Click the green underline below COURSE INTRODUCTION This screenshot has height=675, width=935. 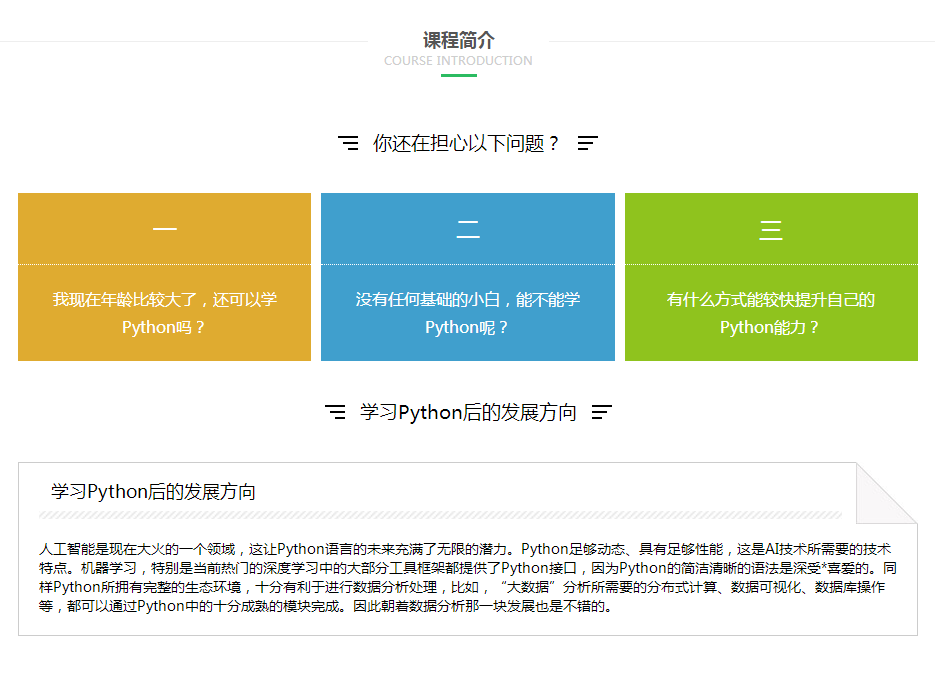point(458,75)
